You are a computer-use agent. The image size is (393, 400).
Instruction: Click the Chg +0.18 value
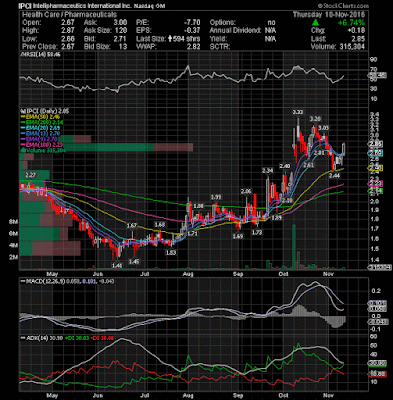click(x=357, y=31)
